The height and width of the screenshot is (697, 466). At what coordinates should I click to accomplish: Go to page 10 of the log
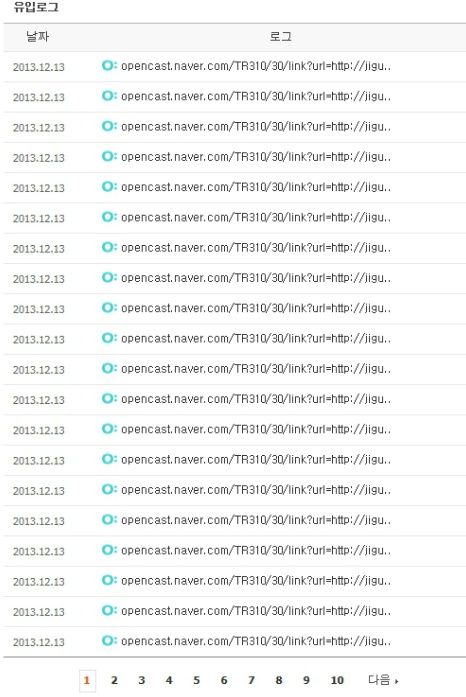click(337, 680)
